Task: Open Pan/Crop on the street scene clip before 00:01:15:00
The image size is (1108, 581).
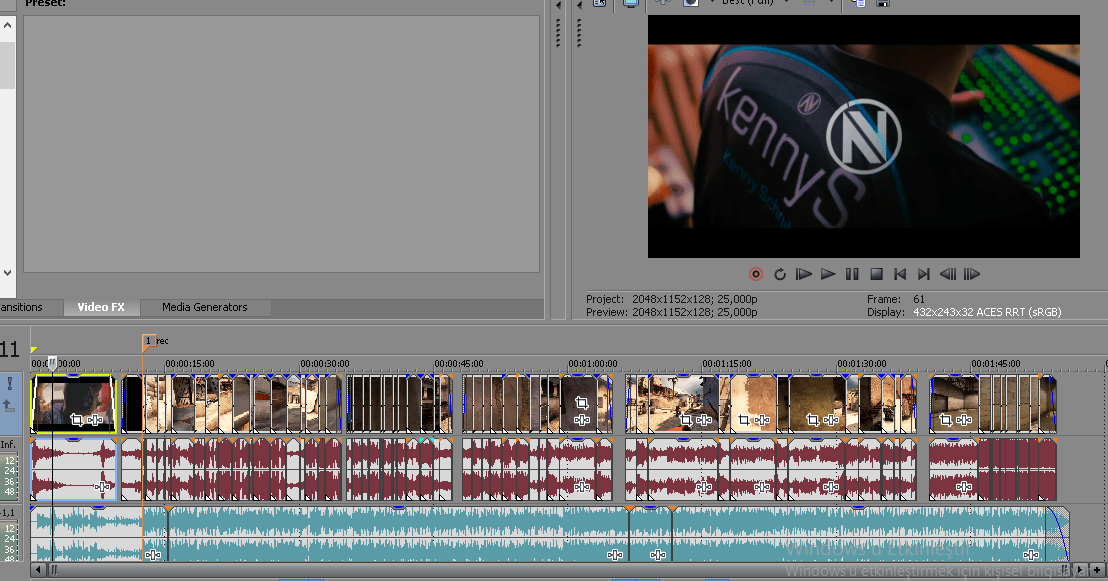Action: 685,421
